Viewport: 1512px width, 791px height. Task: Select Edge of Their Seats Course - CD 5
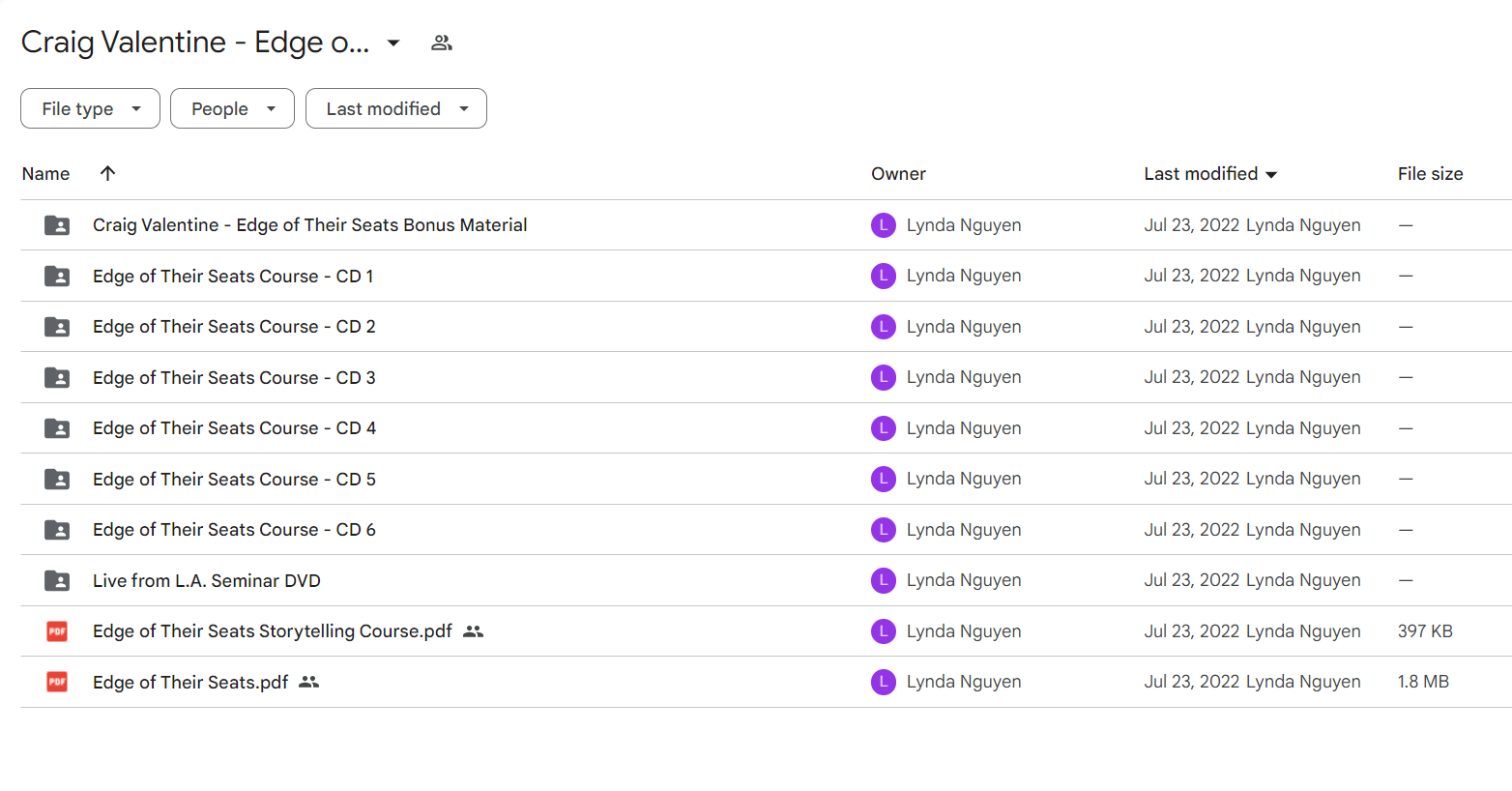pos(234,479)
